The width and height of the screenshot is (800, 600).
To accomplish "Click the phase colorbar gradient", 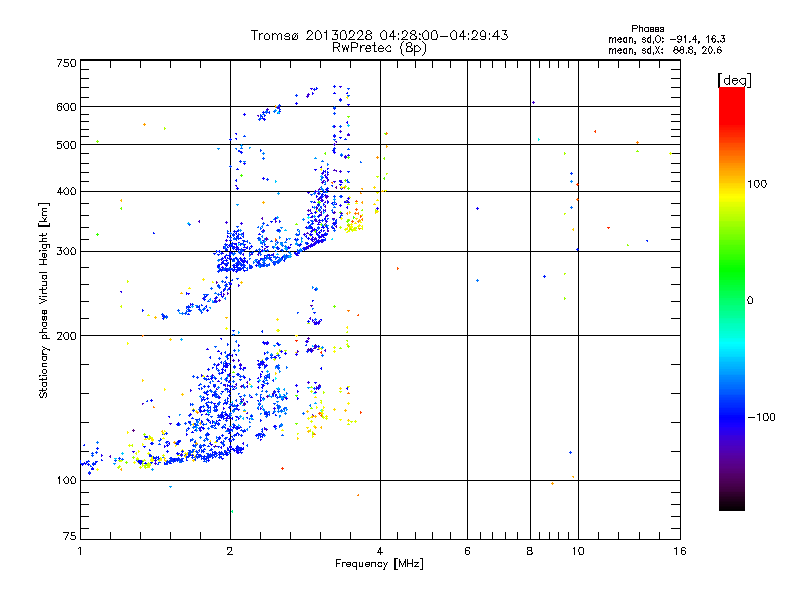I will 732,298.
